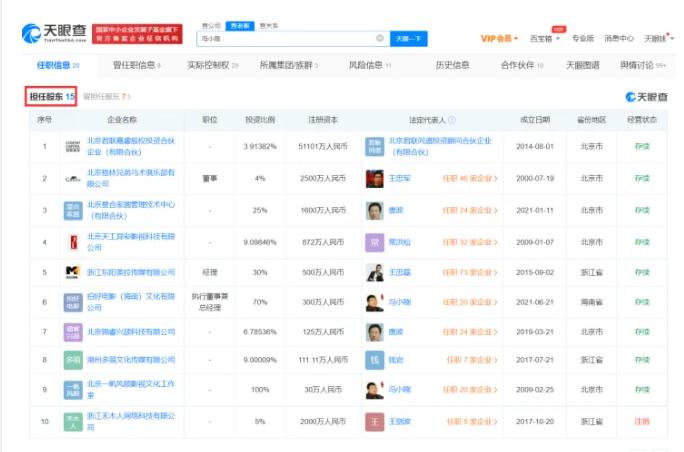Switch to the 查公司 search tab
The width and height of the screenshot is (684, 452).
pyautogui.click(x=211, y=26)
